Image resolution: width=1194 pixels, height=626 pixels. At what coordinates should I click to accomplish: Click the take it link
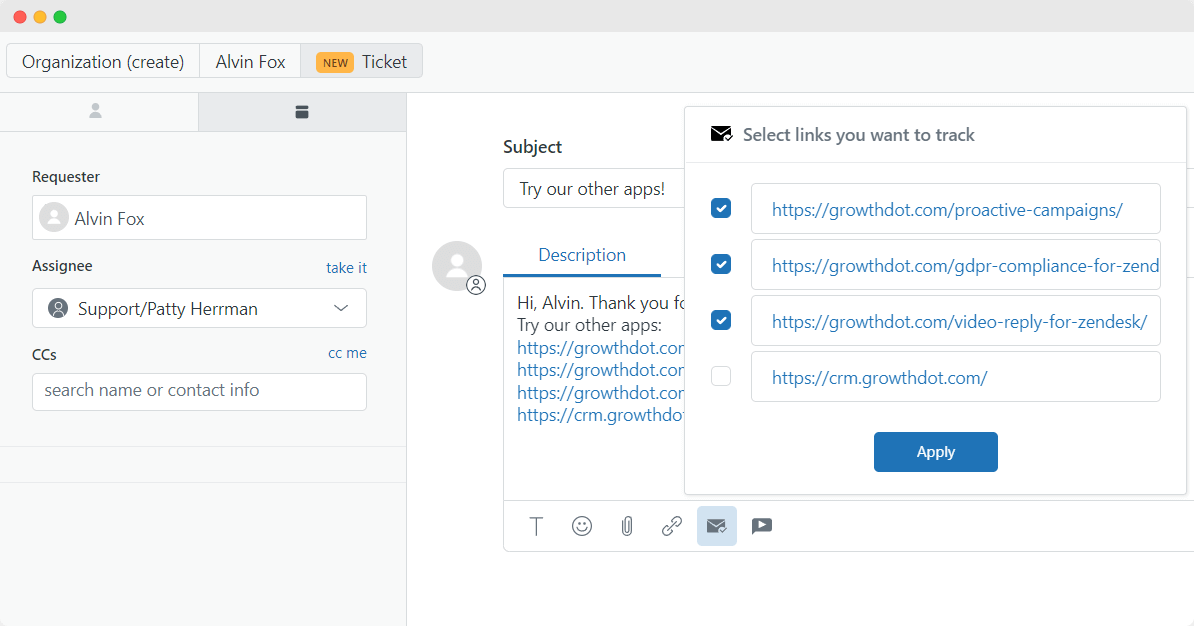tap(346, 268)
